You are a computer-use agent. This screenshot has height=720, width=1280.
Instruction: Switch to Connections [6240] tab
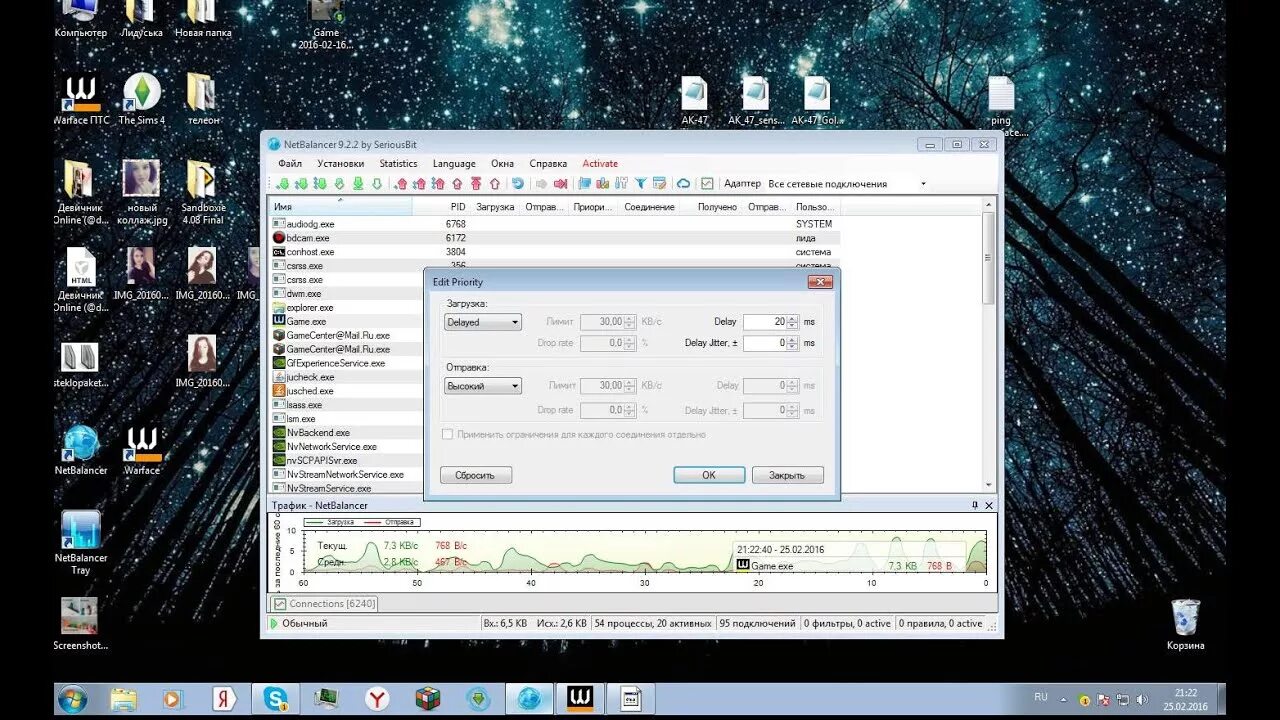[324, 604]
